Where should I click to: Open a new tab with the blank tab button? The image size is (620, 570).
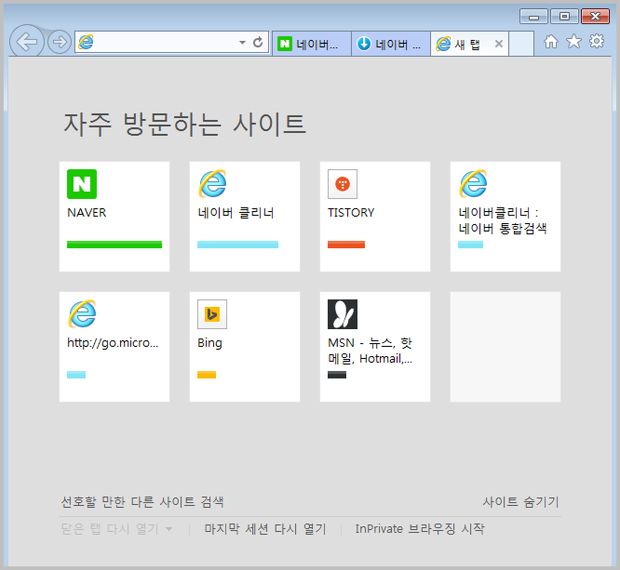(521, 44)
